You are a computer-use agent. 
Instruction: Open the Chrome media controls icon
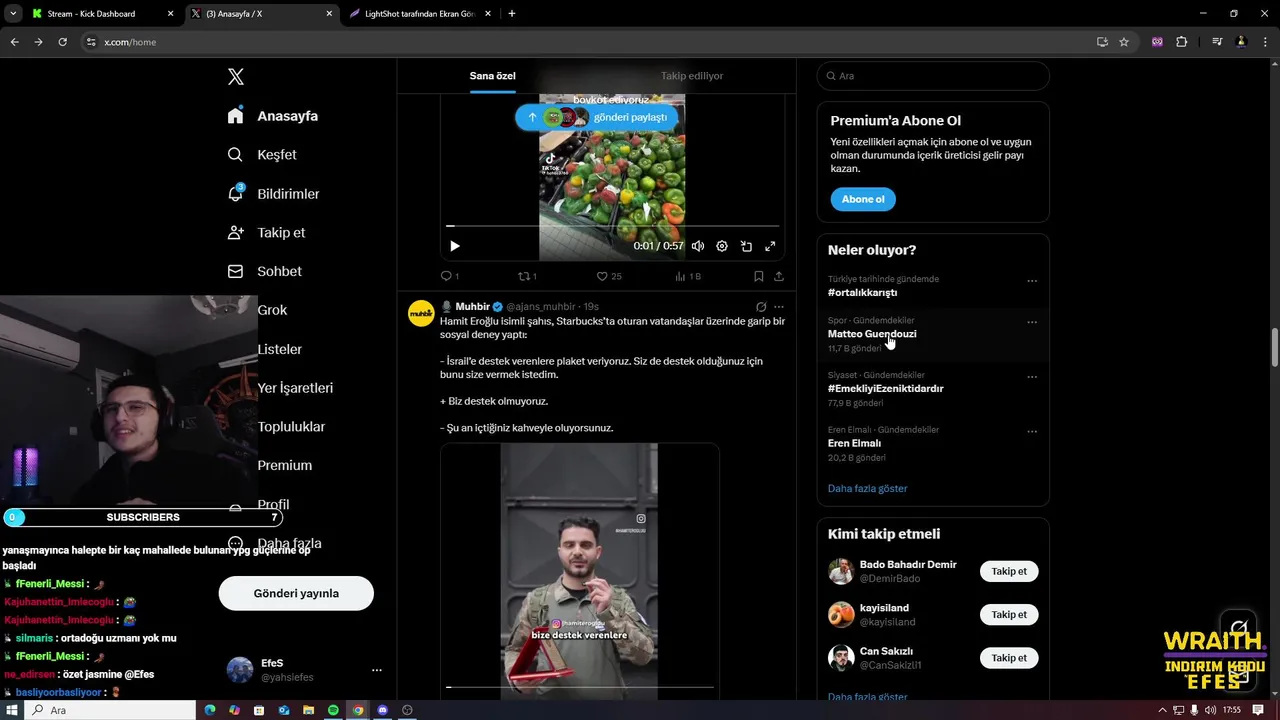click(1217, 42)
